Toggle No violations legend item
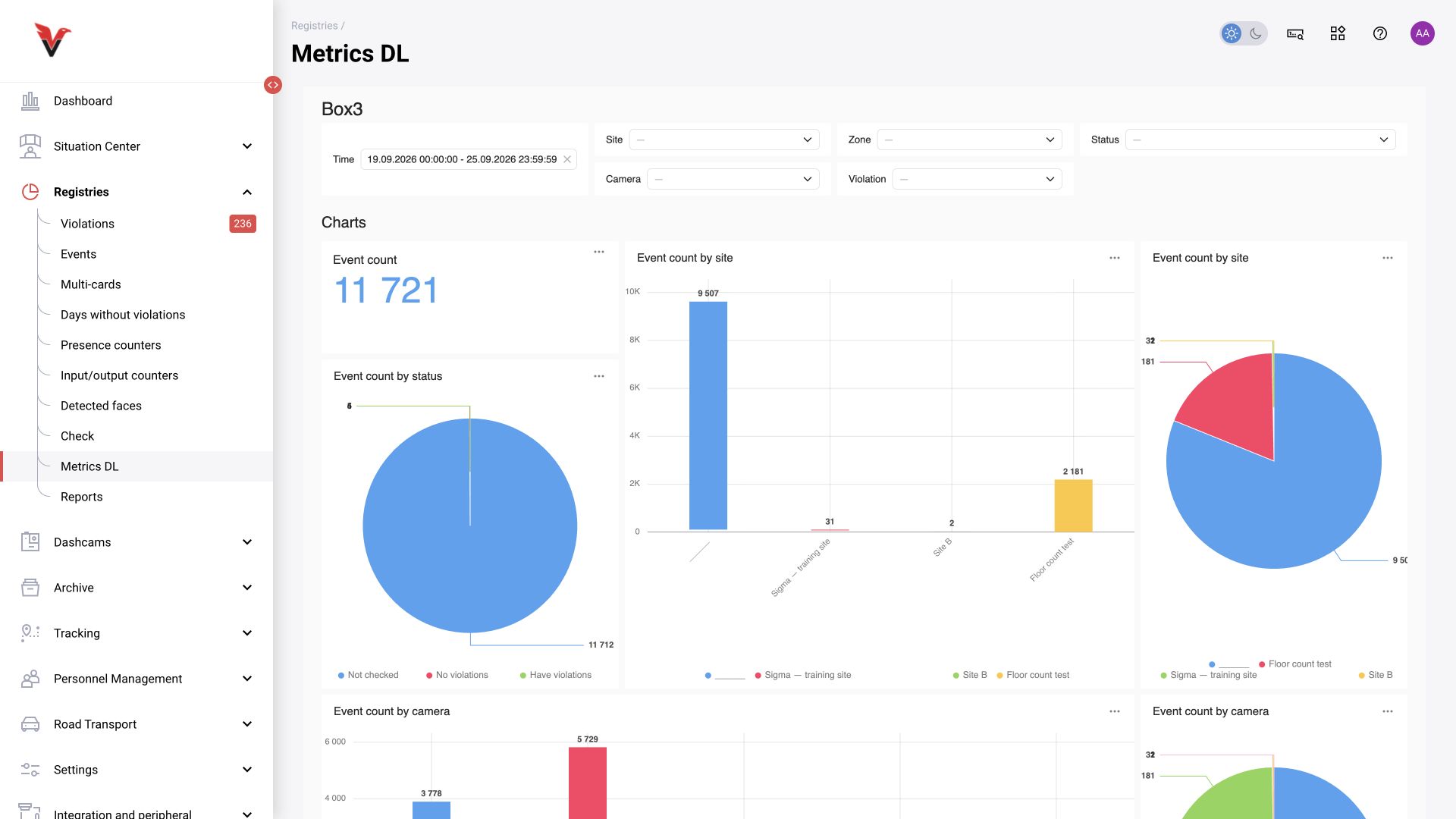The height and width of the screenshot is (819, 1456). (457, 675)
